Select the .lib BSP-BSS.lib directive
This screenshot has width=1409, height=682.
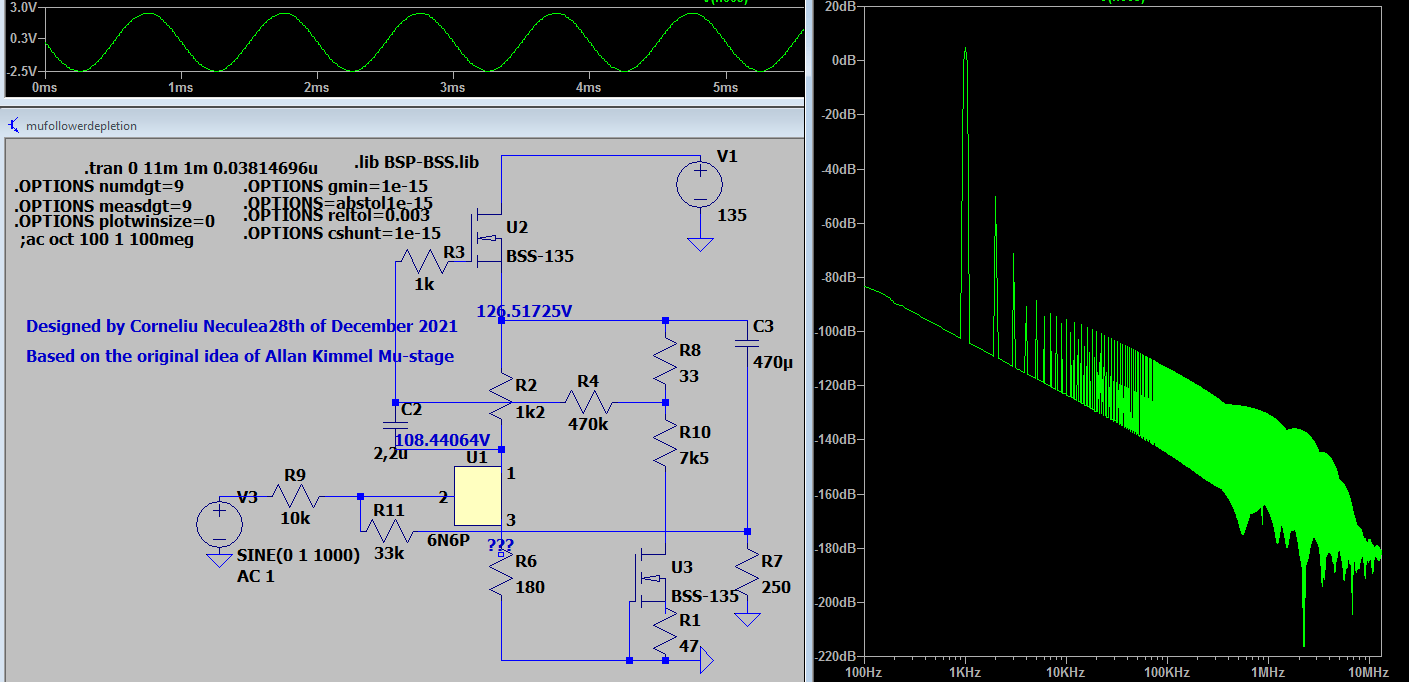click(x=417, y=162)
